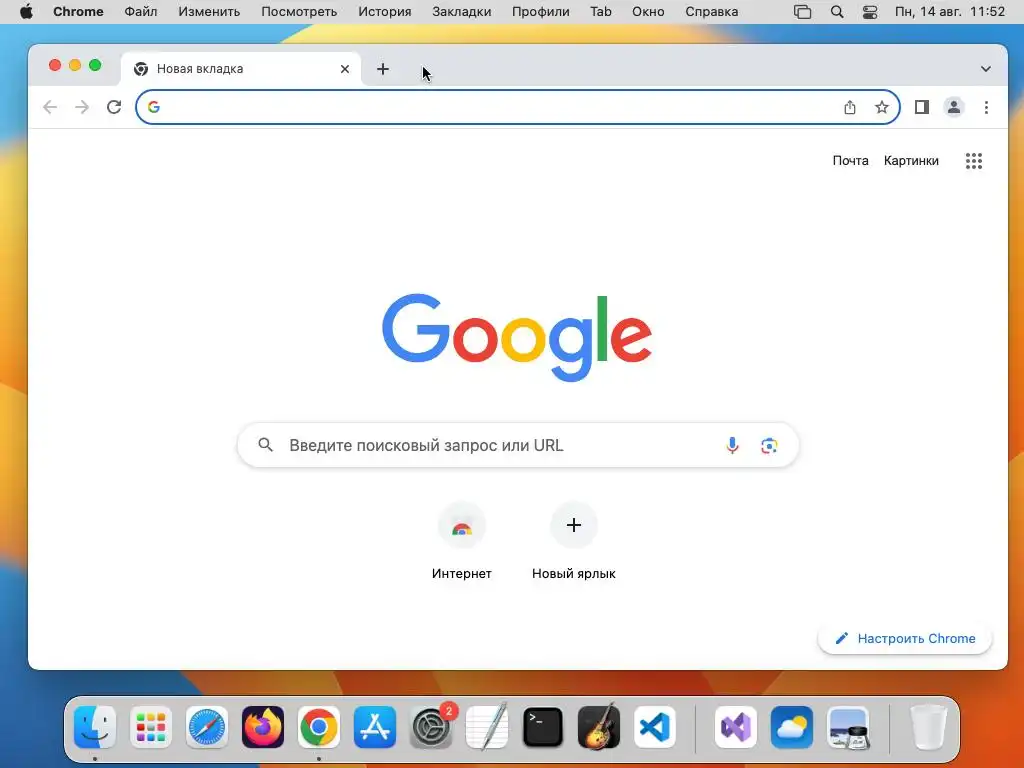Open the Tab menu
The image size is (1024, 768).
click(601, 12)
